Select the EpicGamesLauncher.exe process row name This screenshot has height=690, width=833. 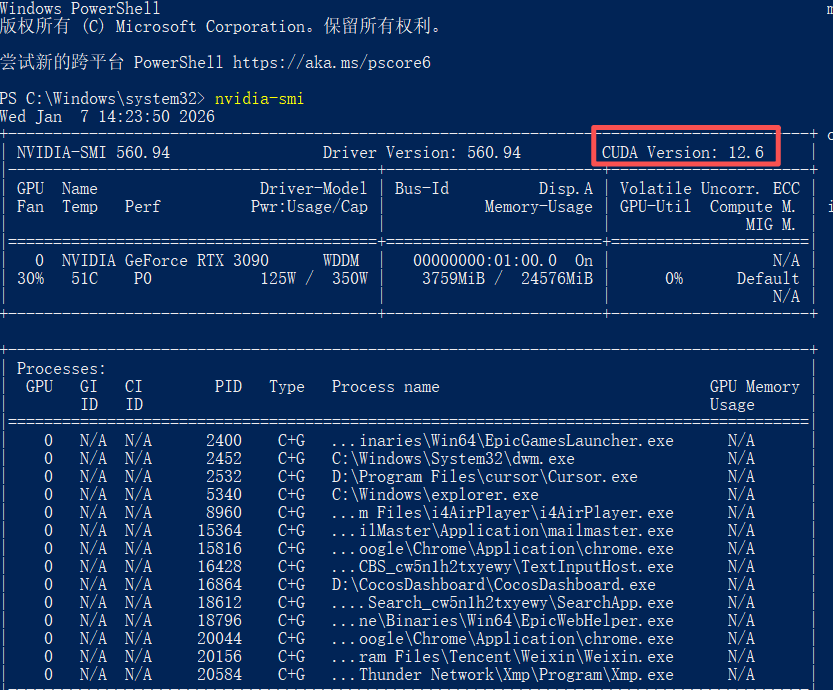(x=503, y=441)
